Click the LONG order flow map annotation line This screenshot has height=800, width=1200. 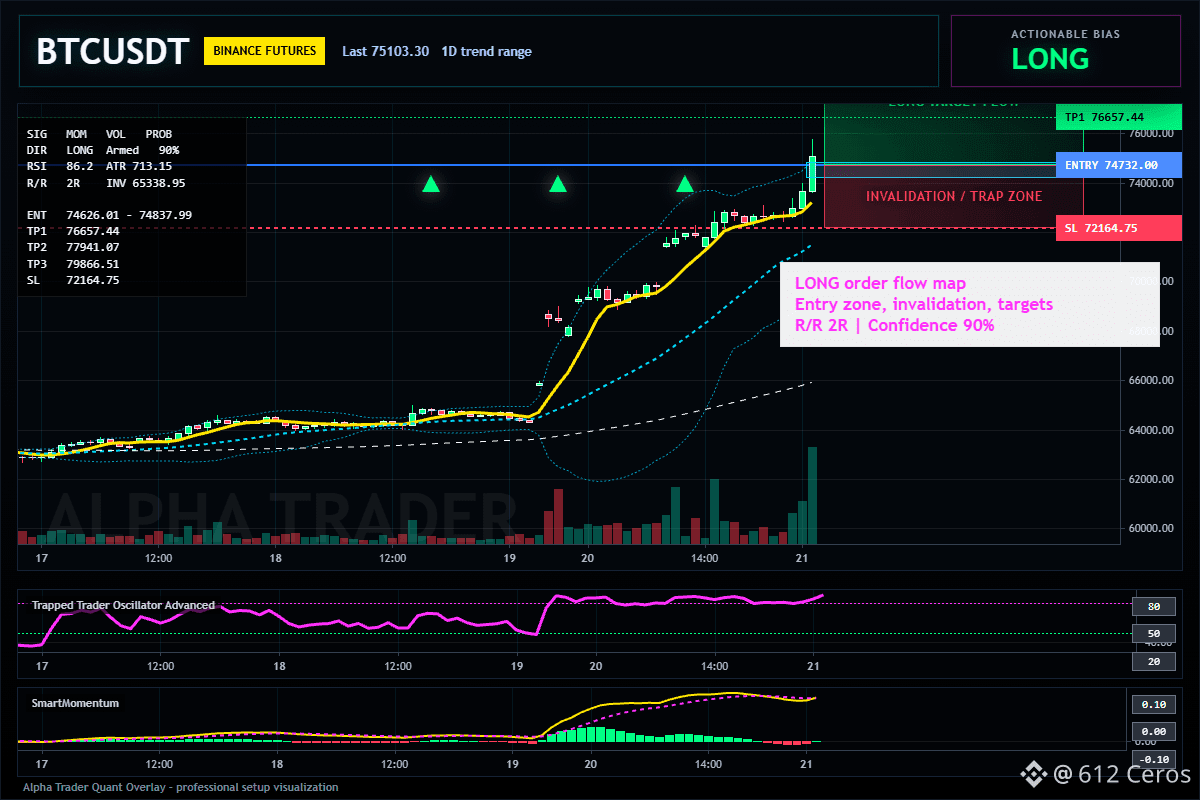pyautogui.click(x=880, y=283)
